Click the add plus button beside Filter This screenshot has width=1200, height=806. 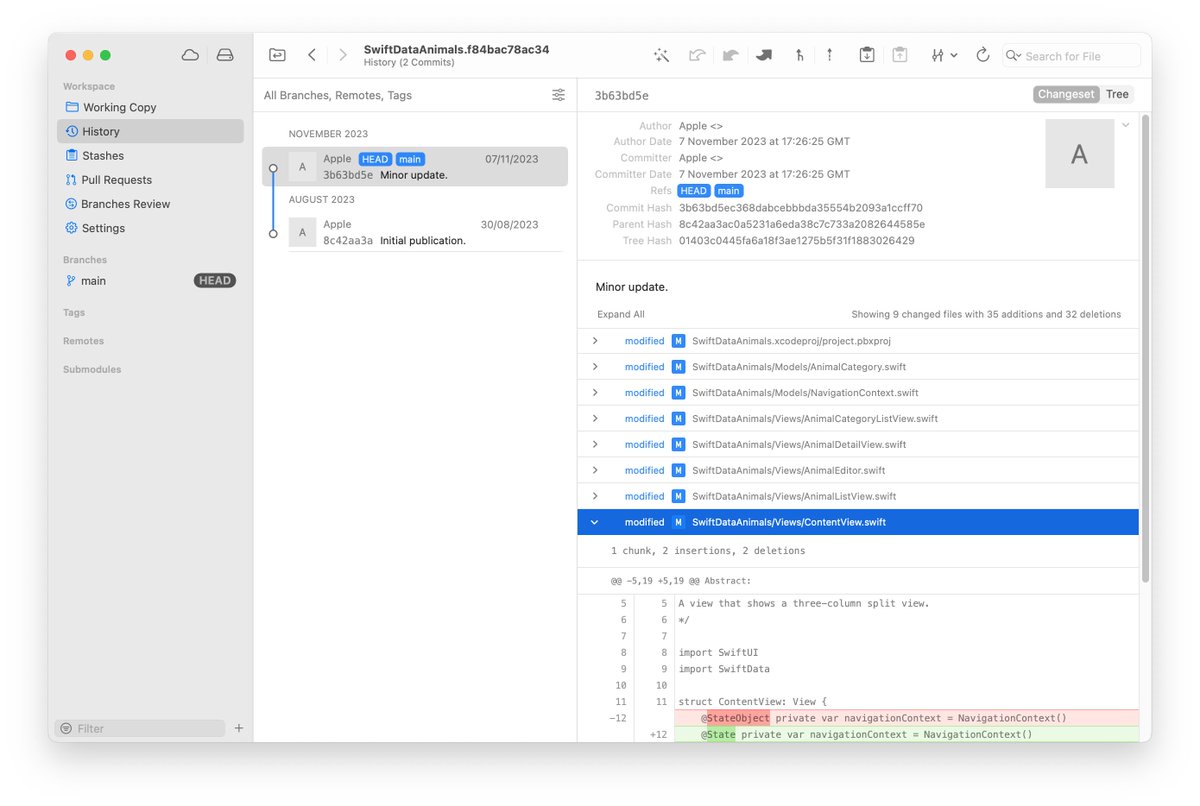click(239, 728)
